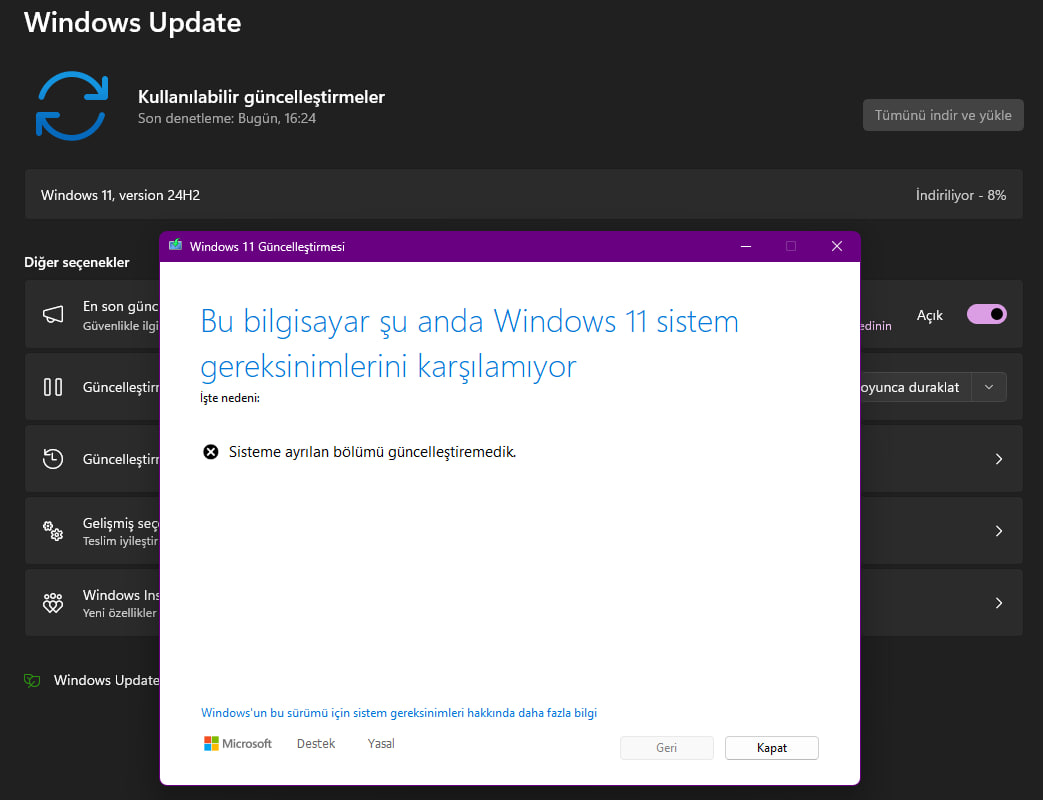Click the Windows Insider hearts icon
This screenshot has height=800, width=1043.
tap(53, 602)
